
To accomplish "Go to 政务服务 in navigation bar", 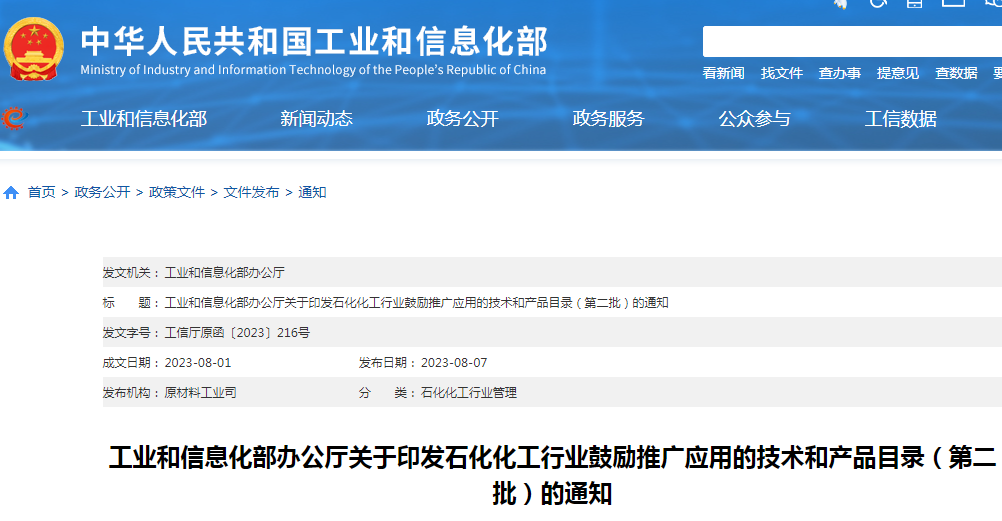I will click(x=608, y=119).
